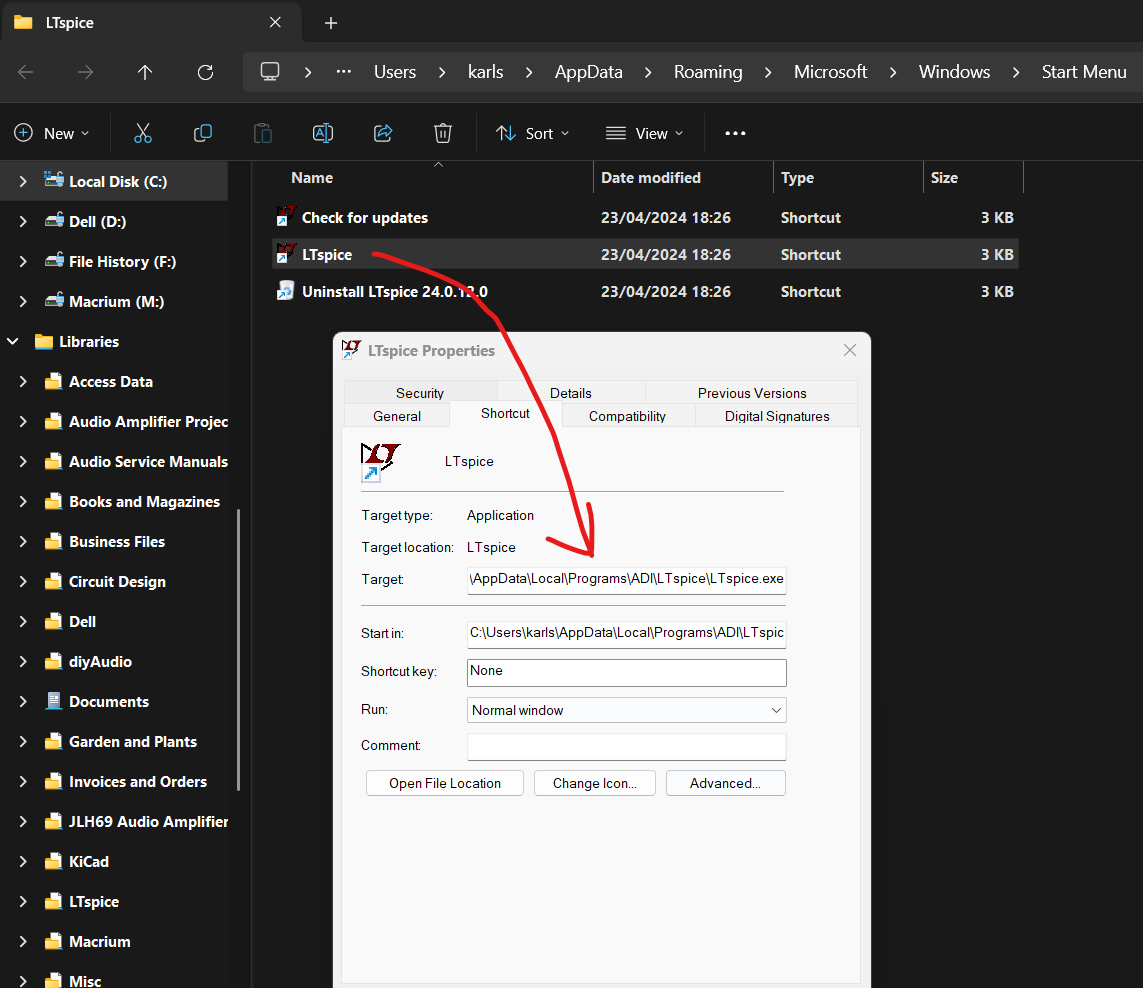Expand the Circuit Design library folder
The image size is (1143, 988).
[x=23, y=582]
